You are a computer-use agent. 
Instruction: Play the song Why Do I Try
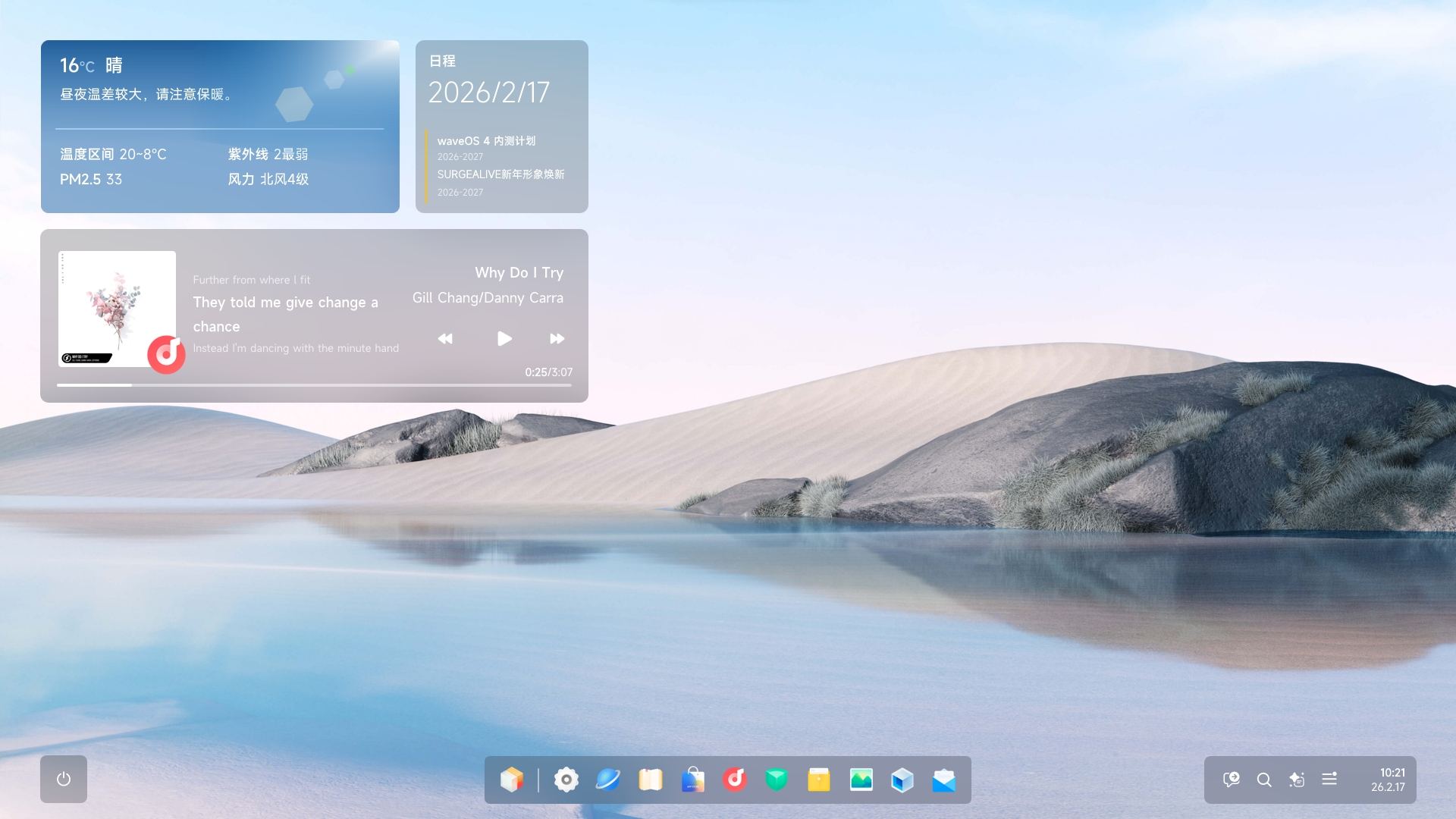coord(504,338)
